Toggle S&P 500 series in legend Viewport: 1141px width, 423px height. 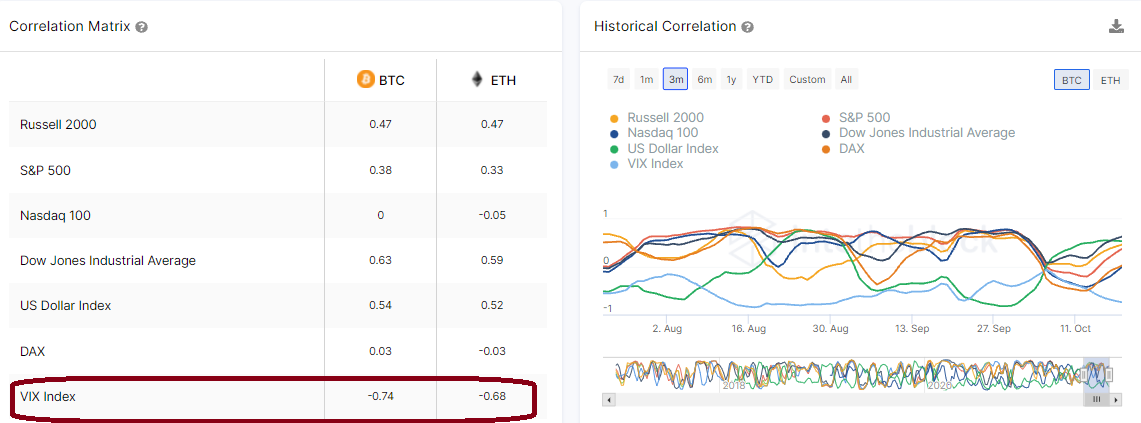point(856,118)
